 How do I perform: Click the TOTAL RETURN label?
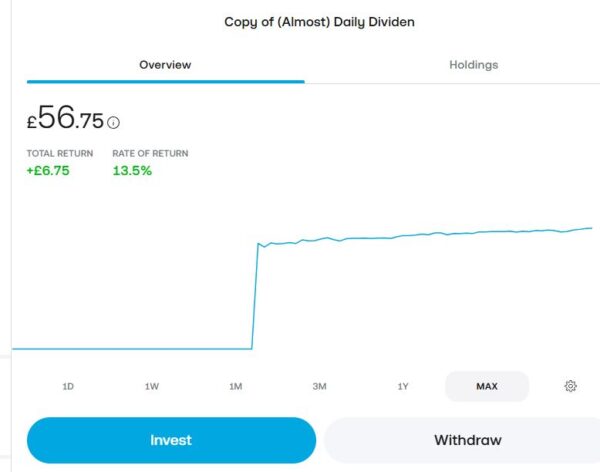[60, 153]
